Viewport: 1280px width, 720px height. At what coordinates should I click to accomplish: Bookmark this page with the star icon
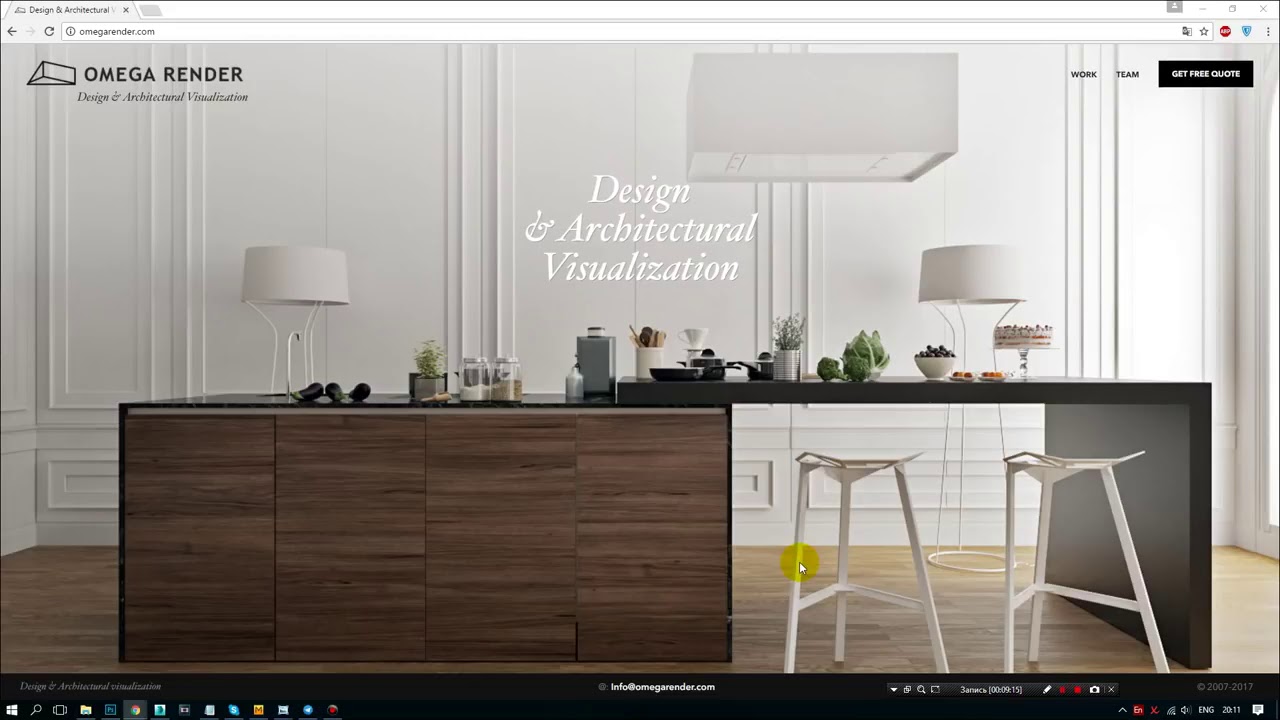click(1204, 31)
